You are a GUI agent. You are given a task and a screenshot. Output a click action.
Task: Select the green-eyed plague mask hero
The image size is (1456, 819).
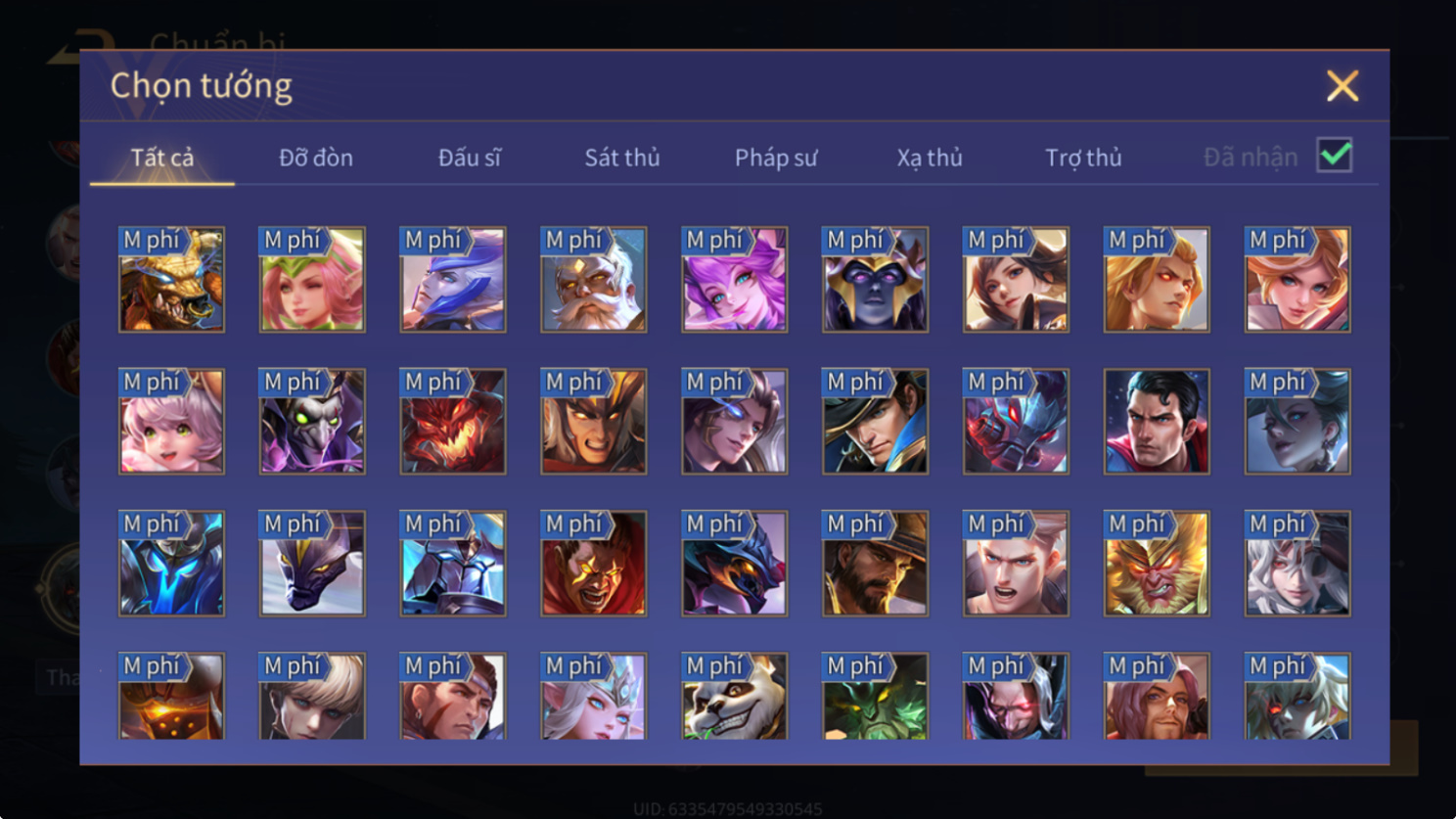(312, 422)
